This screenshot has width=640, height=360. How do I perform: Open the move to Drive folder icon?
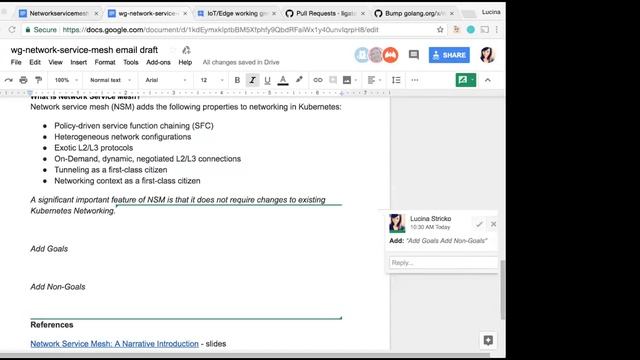click(186, 50)
